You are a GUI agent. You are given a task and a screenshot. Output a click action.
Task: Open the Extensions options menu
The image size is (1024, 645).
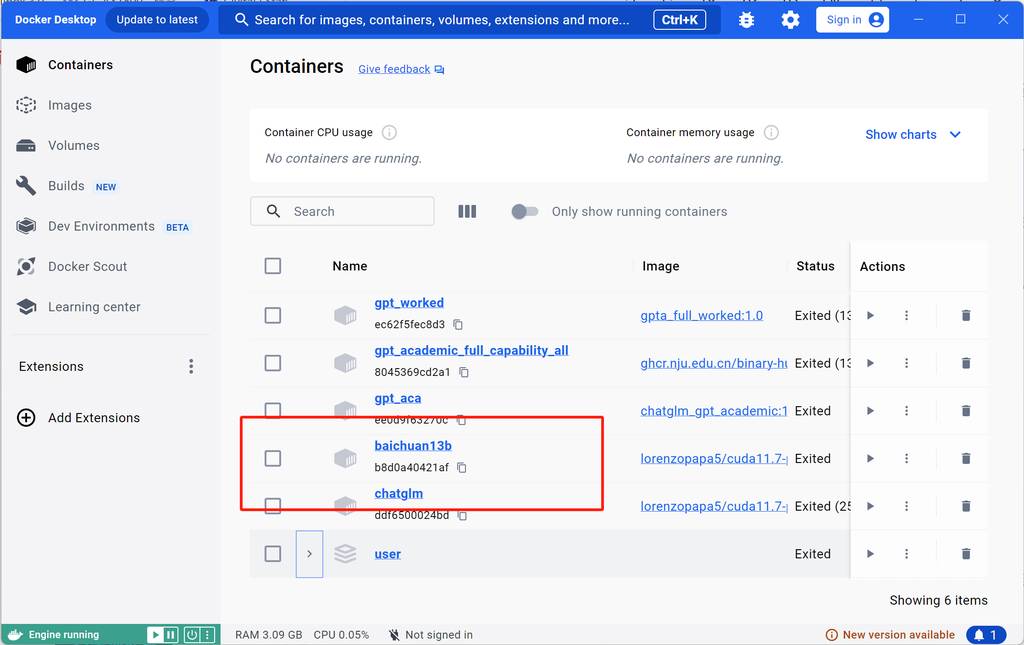191,367
